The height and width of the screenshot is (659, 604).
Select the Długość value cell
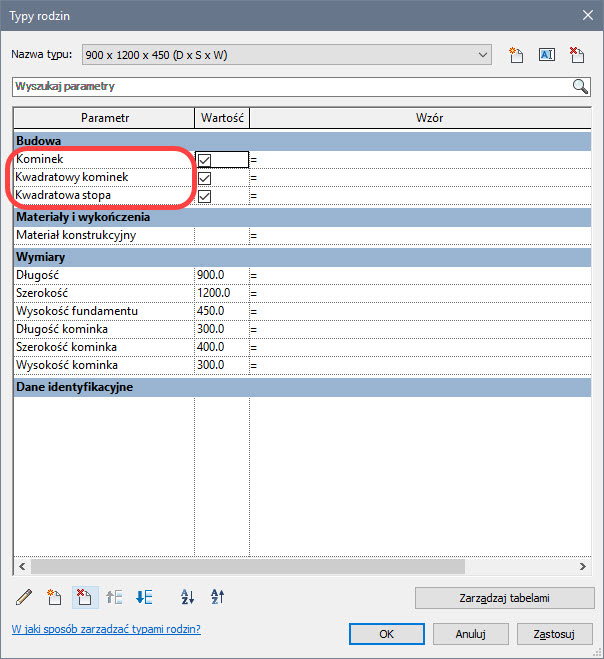pos(221,275)
